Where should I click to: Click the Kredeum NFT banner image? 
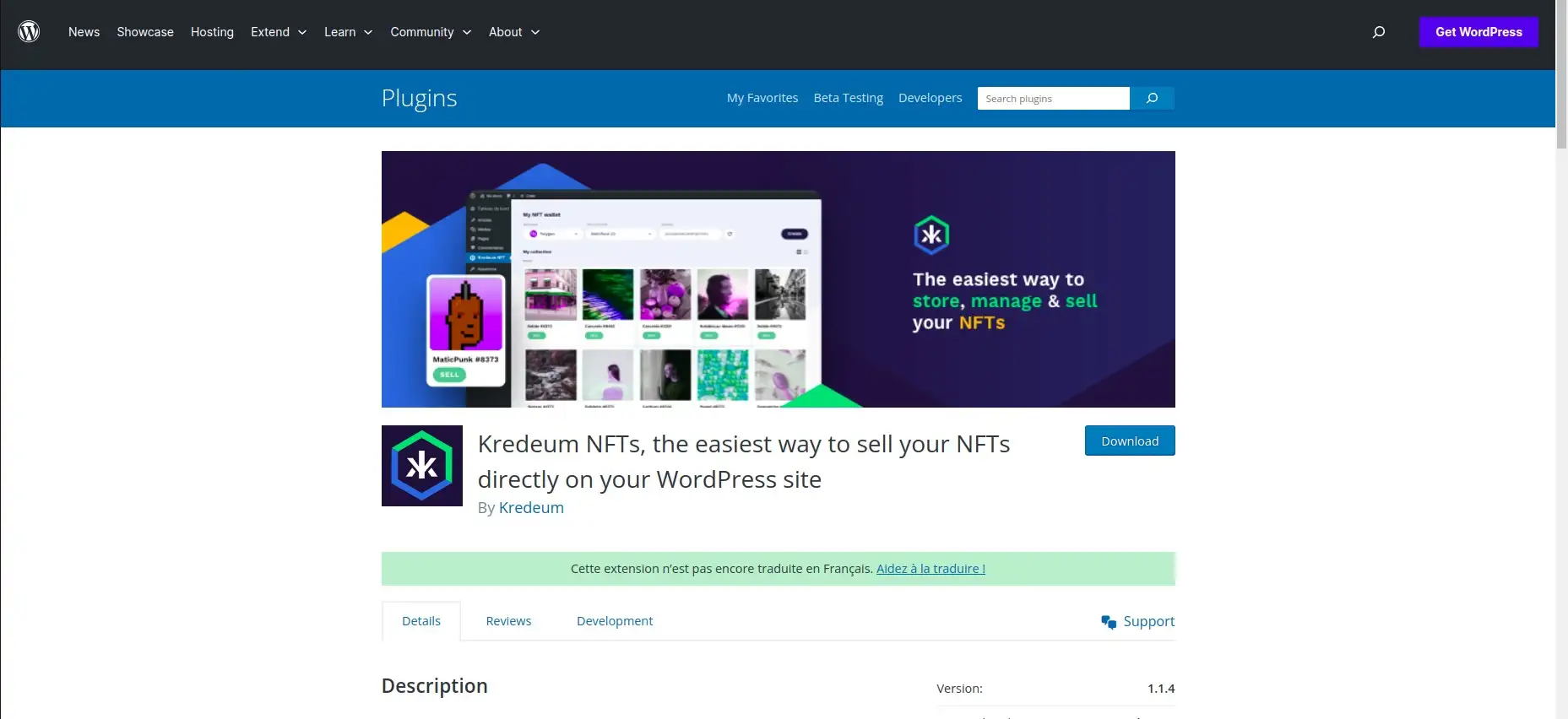click(x=778, y=279)
